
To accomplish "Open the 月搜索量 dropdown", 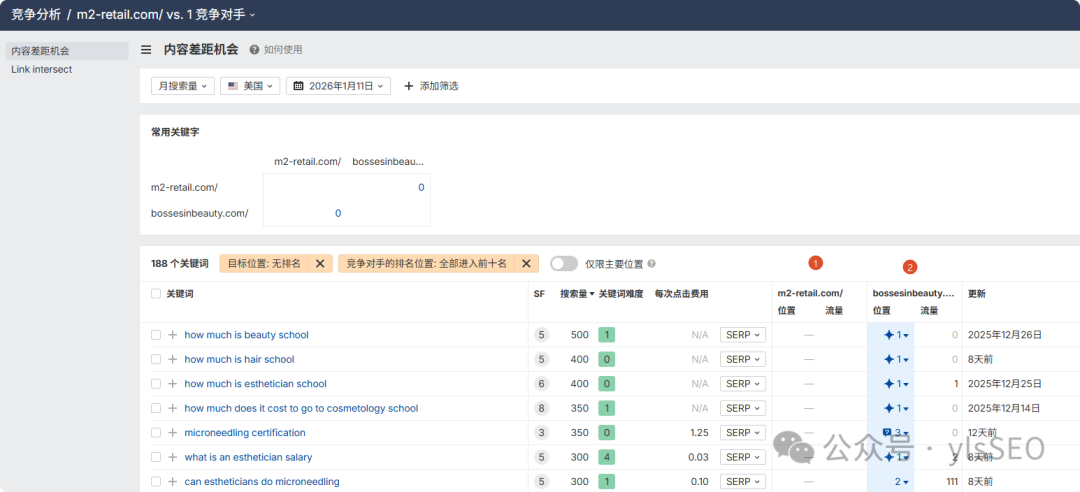I will pyautogui.click(x=183, y=86).
